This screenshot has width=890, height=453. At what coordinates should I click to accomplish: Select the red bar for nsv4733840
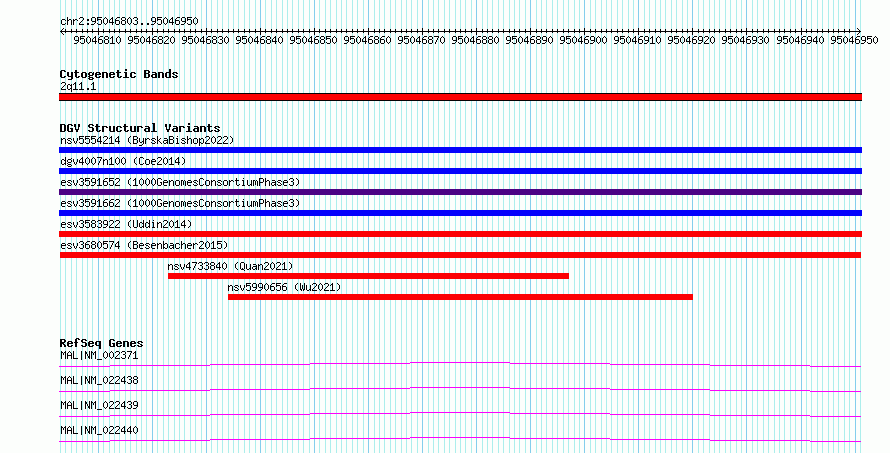(x=368, y=276)
